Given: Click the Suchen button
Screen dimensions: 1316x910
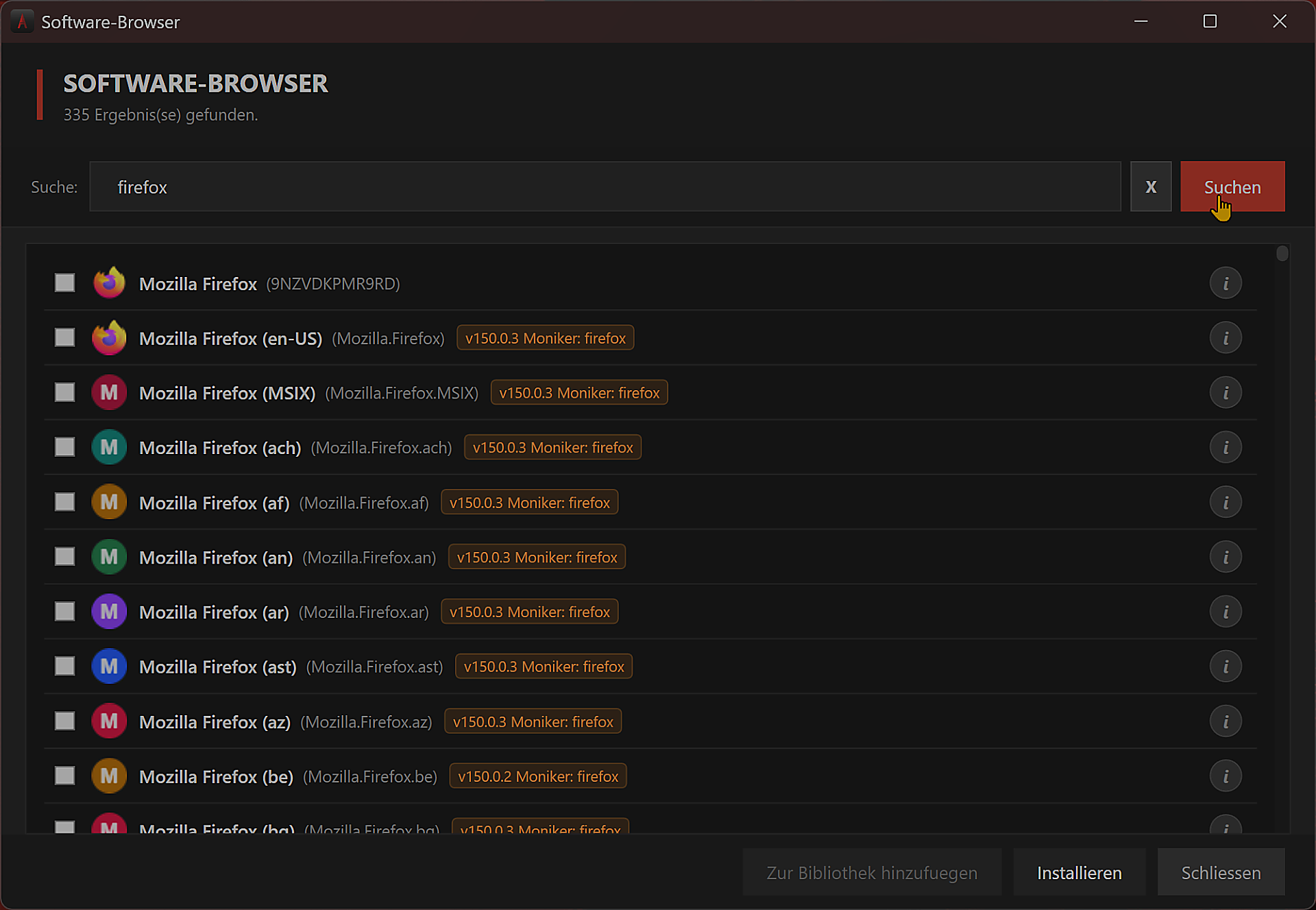Looking at the screenshot, I should click(1232, 187).
